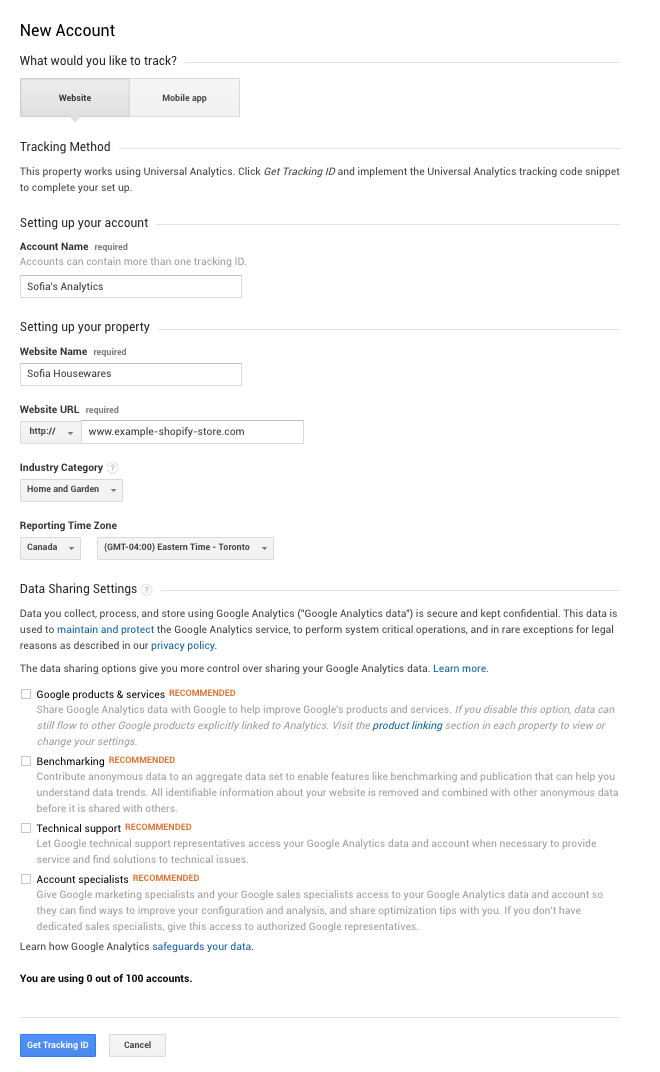Focus the Website URL text field
Screen dimensions: 660x1072
(192, 432)
